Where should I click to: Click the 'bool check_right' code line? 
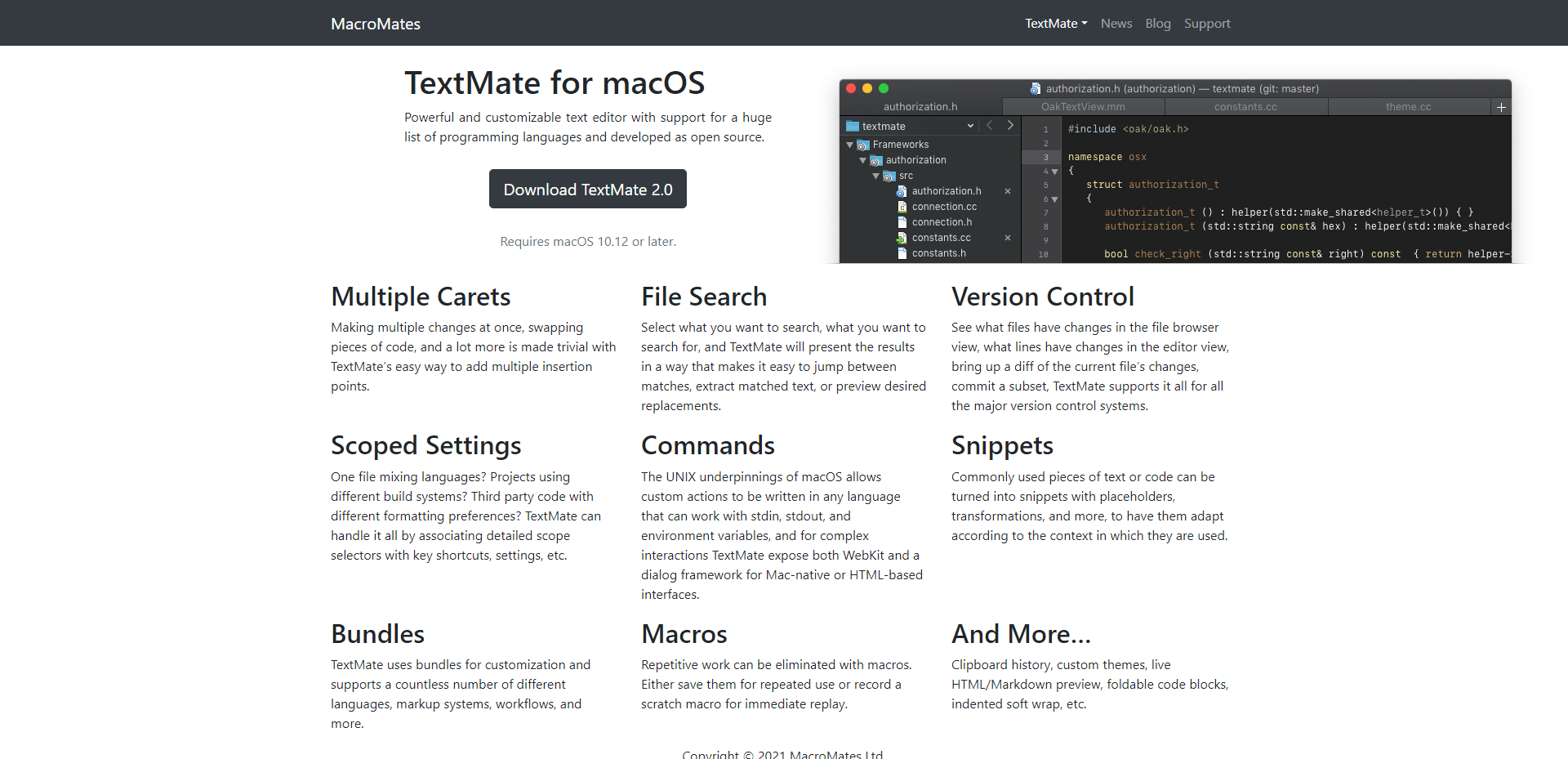coord(1307,254)
